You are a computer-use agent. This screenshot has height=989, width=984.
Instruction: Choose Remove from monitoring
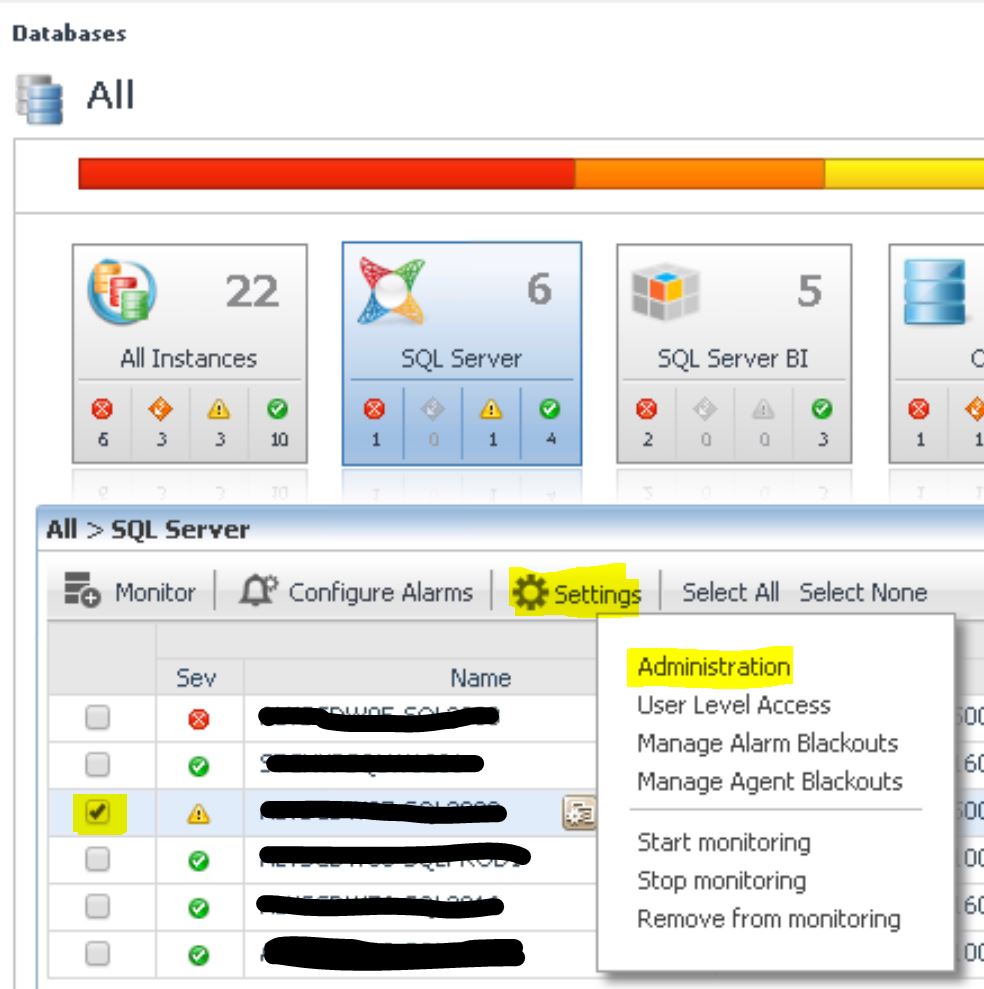click(x=769, y=919)
